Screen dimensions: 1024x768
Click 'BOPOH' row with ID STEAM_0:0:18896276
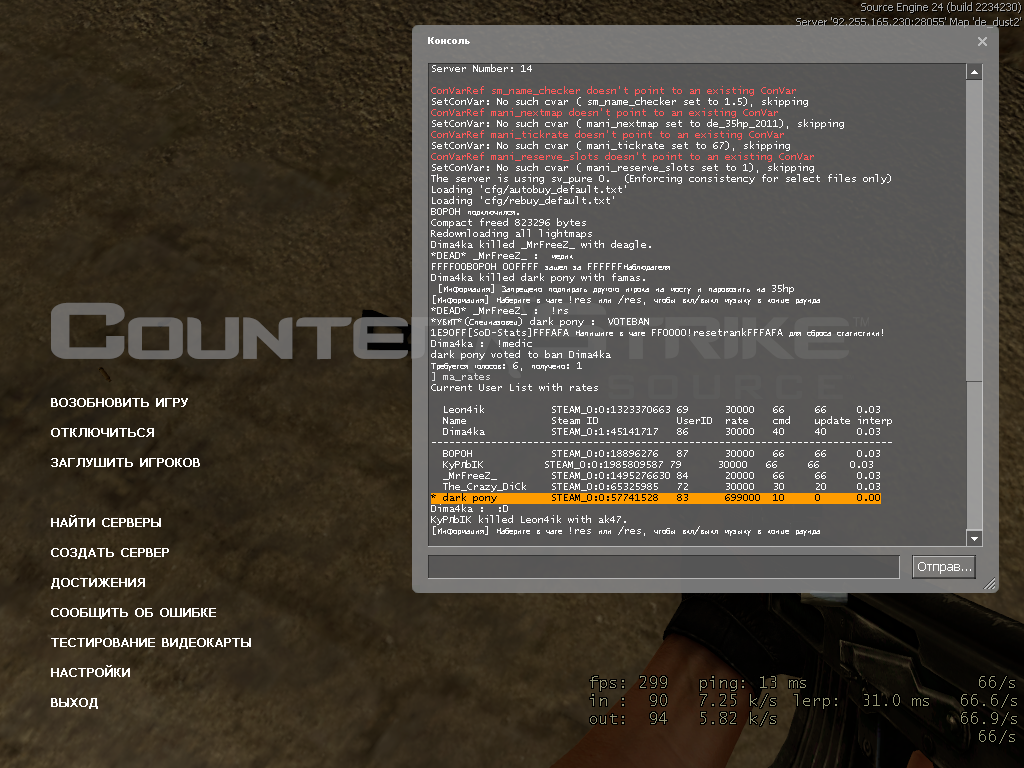point(662,453)
